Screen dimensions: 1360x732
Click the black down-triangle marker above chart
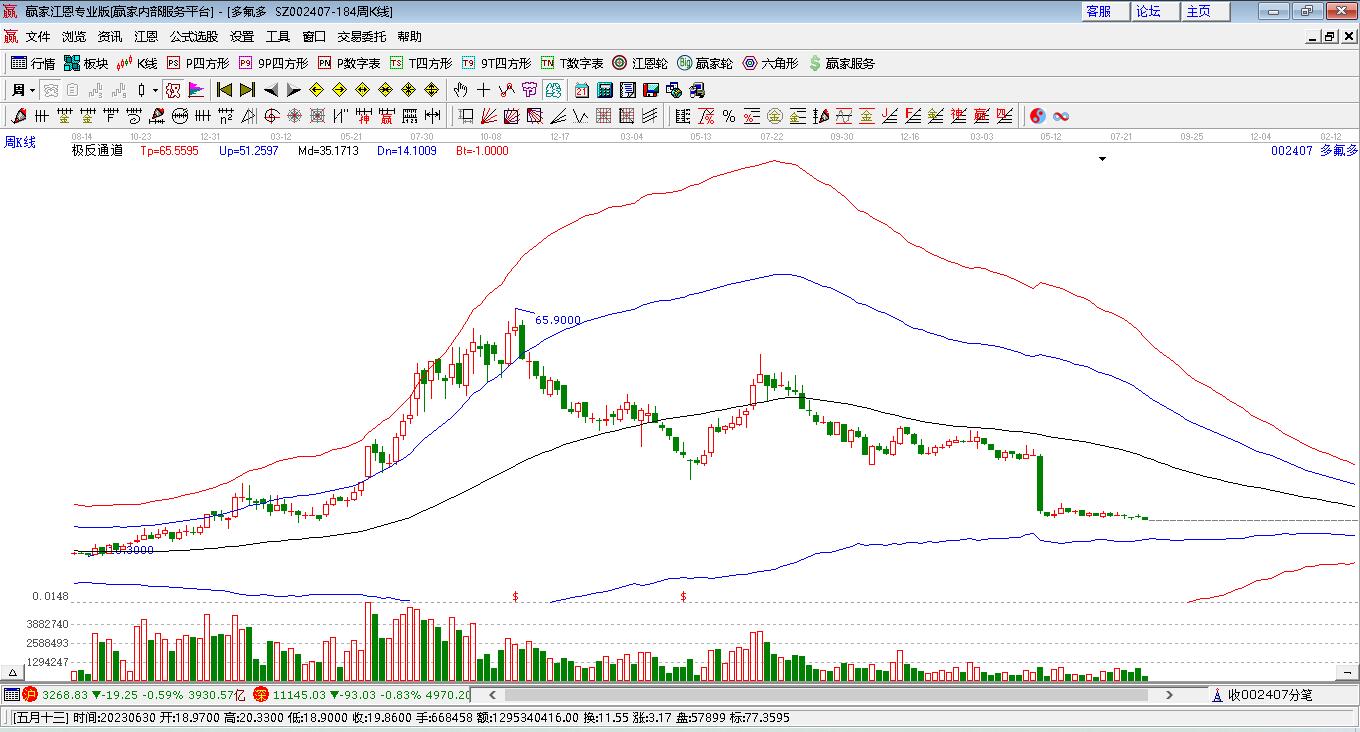1102,158
